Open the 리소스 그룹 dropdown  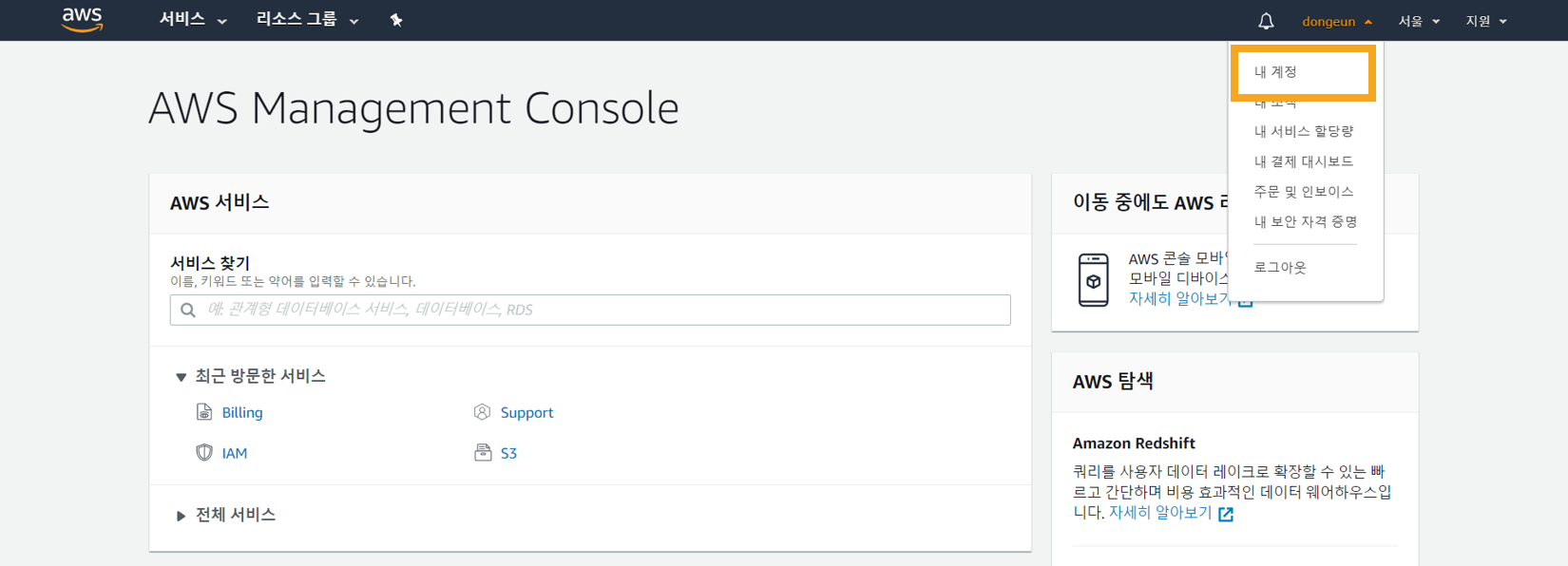click(x=308, y=20)
